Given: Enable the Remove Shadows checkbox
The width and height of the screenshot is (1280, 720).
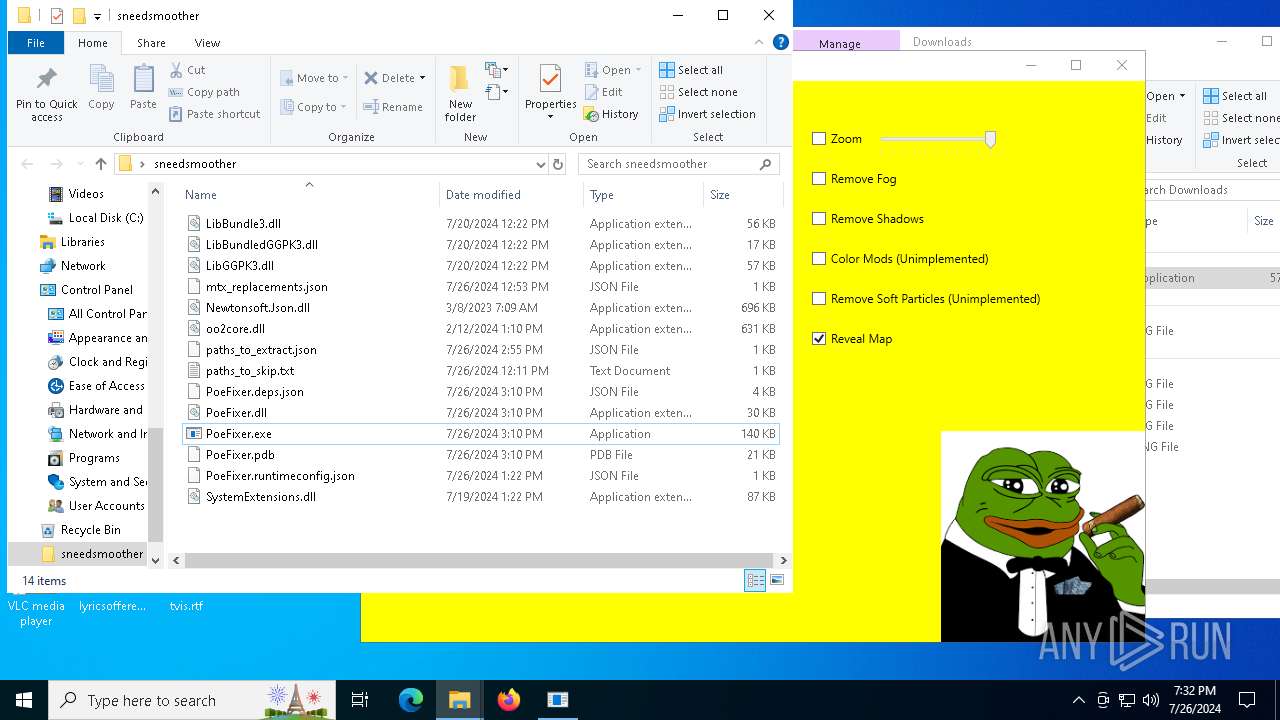Looking at the screenshot, I should pyautogui.click(x=819, y=219).
